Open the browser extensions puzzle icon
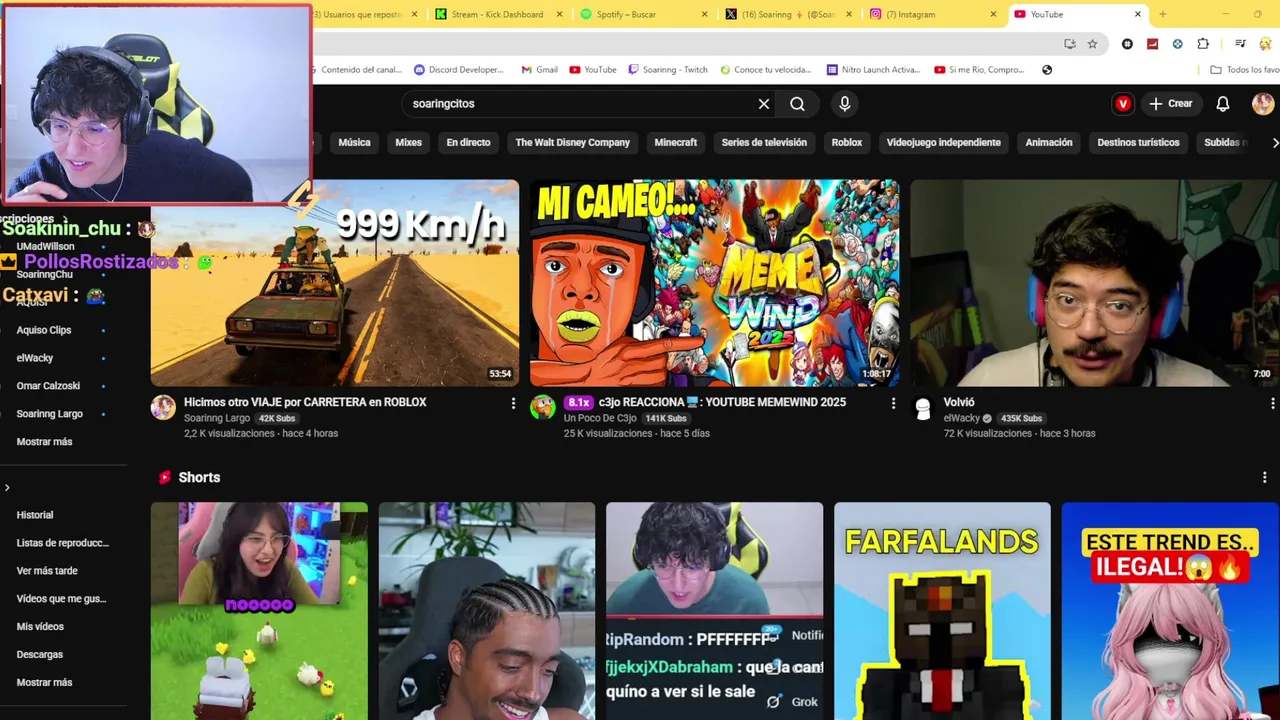This screenshot has height=720, width=1280. (x=1203, y=44)
